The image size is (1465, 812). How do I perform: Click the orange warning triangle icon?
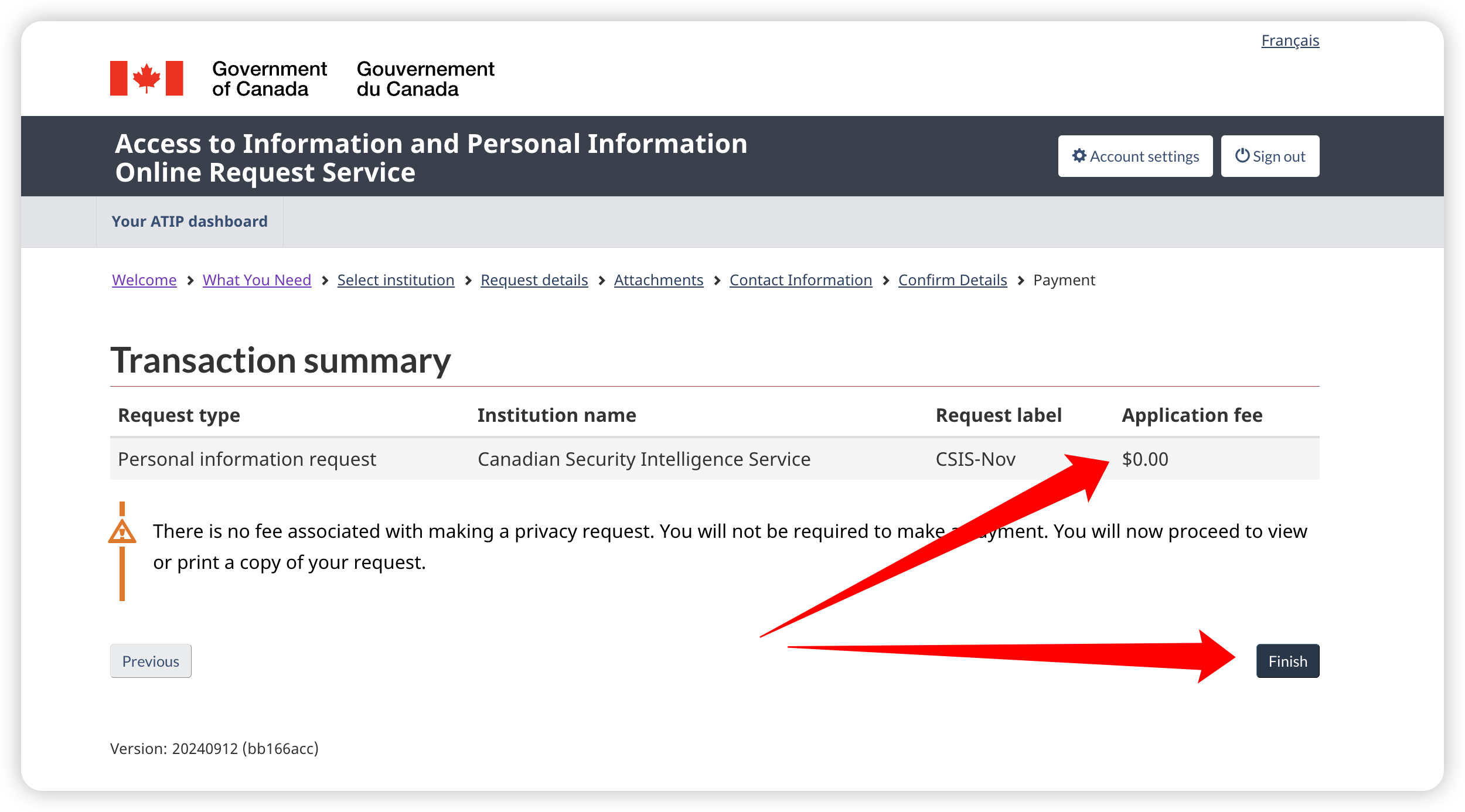122,531
